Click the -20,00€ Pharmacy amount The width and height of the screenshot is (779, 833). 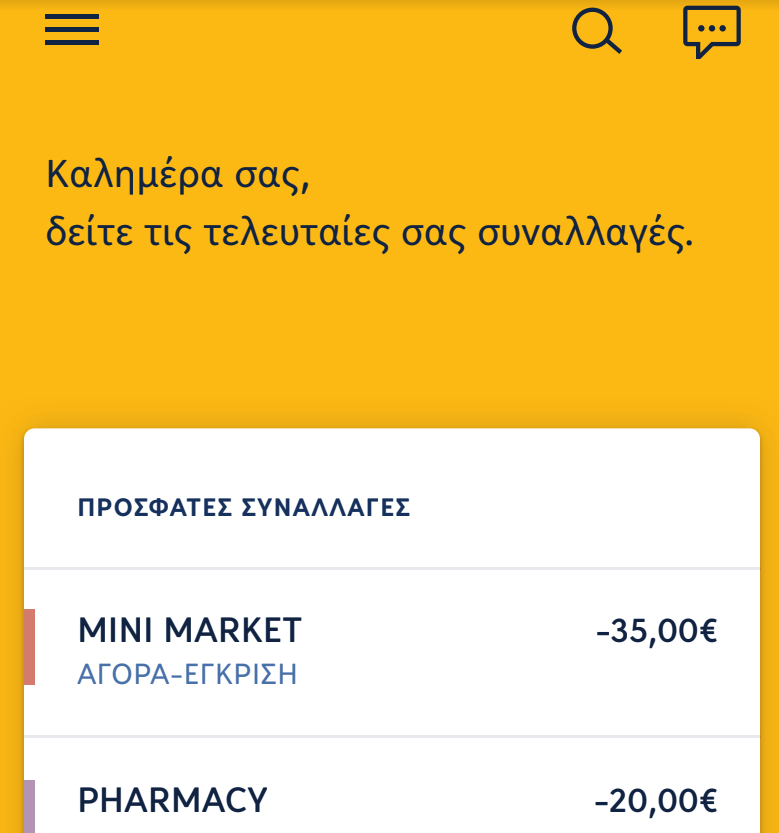tap(656, 801)
